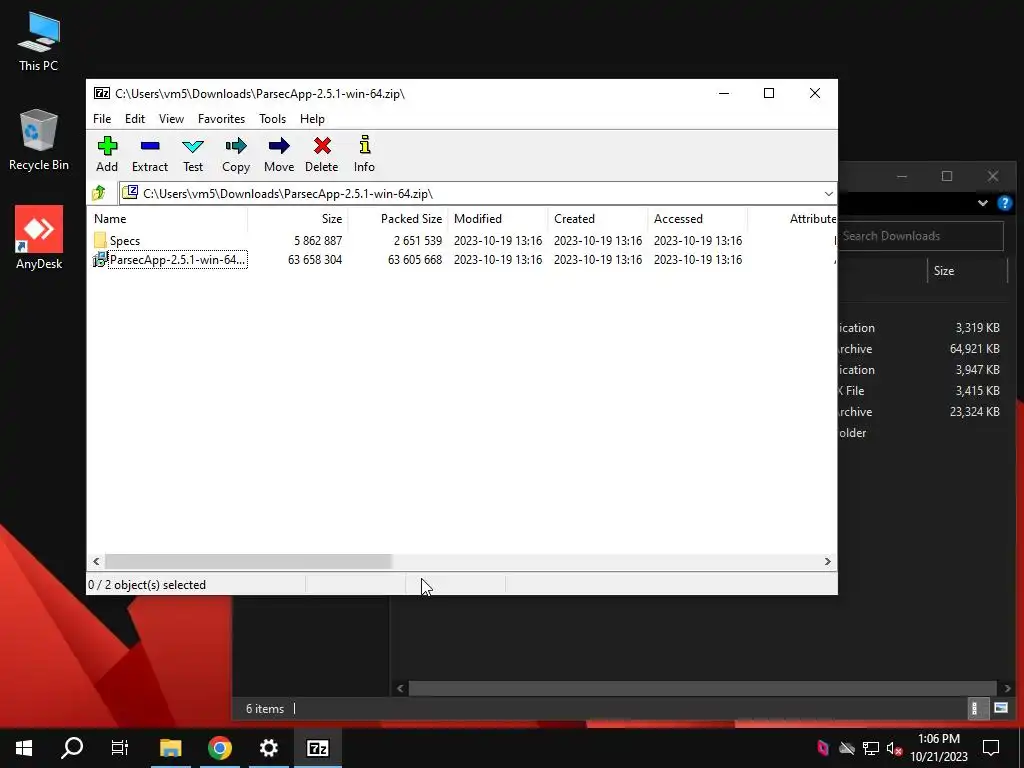
Task: Click the ParsecApp installer file icon
Action: (x=100, y=260)
